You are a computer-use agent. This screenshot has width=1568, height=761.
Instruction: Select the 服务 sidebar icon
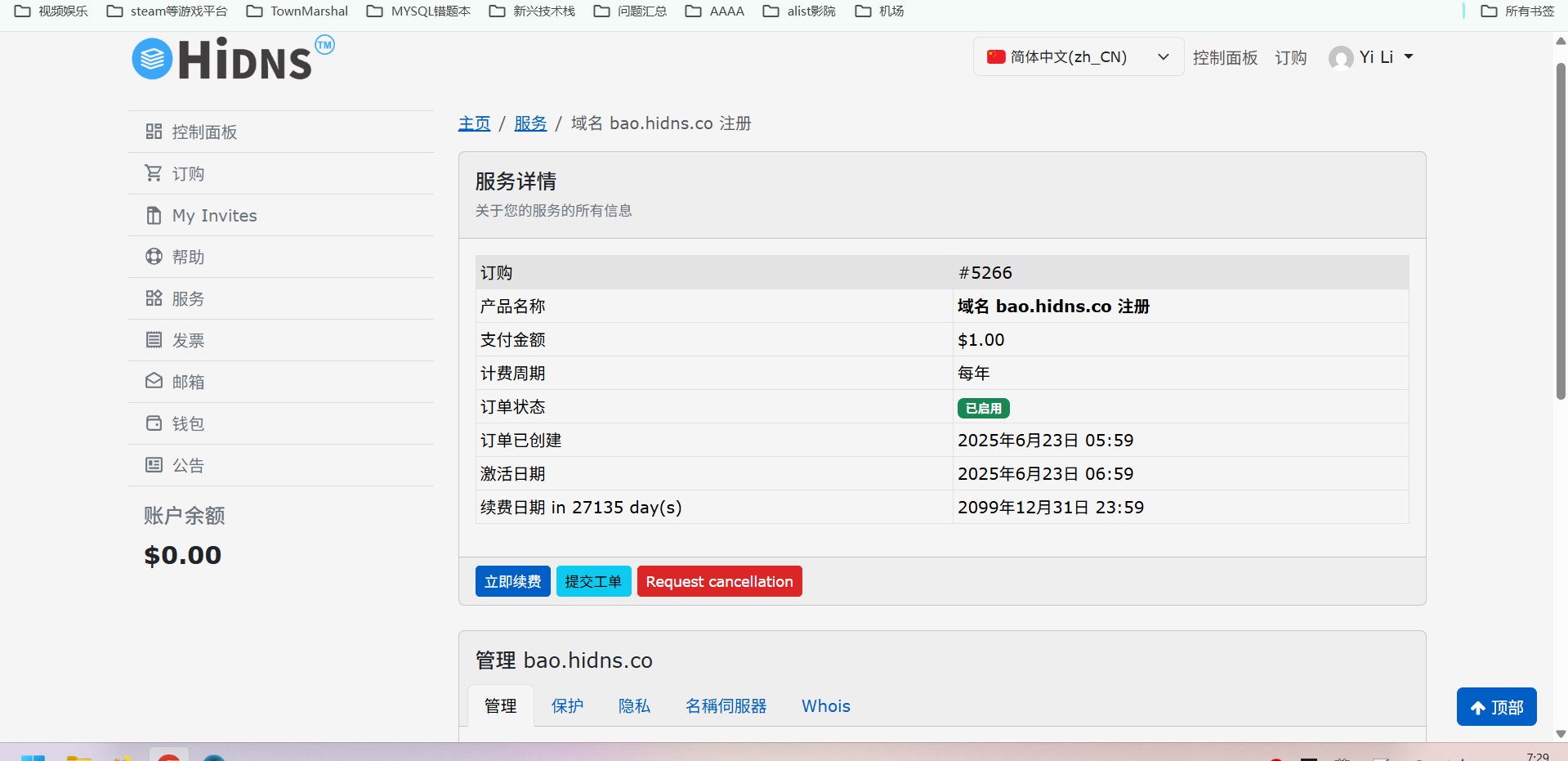pyautogui.click(x=154, y=298)
